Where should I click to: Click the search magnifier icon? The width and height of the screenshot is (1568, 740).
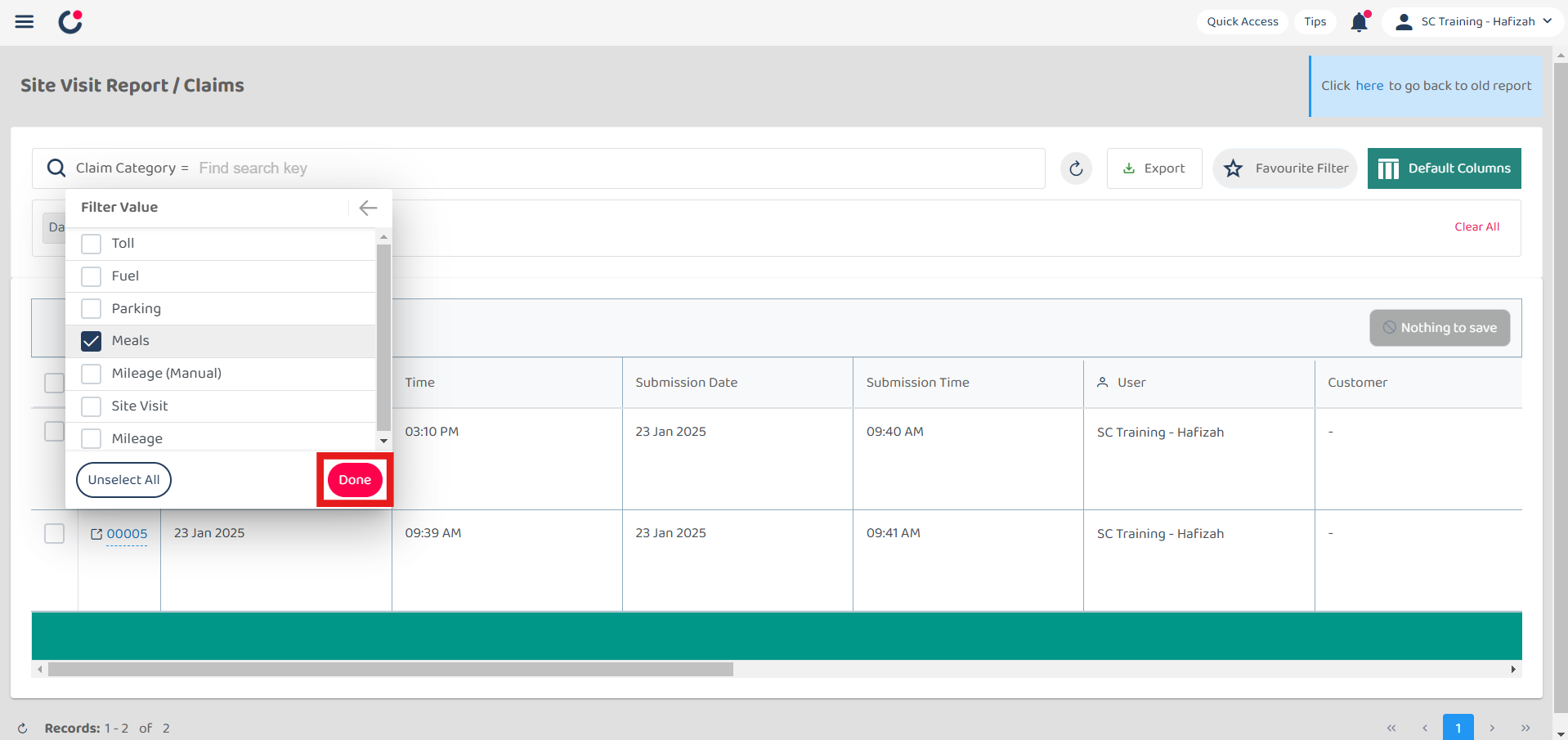tap(56, 168)
